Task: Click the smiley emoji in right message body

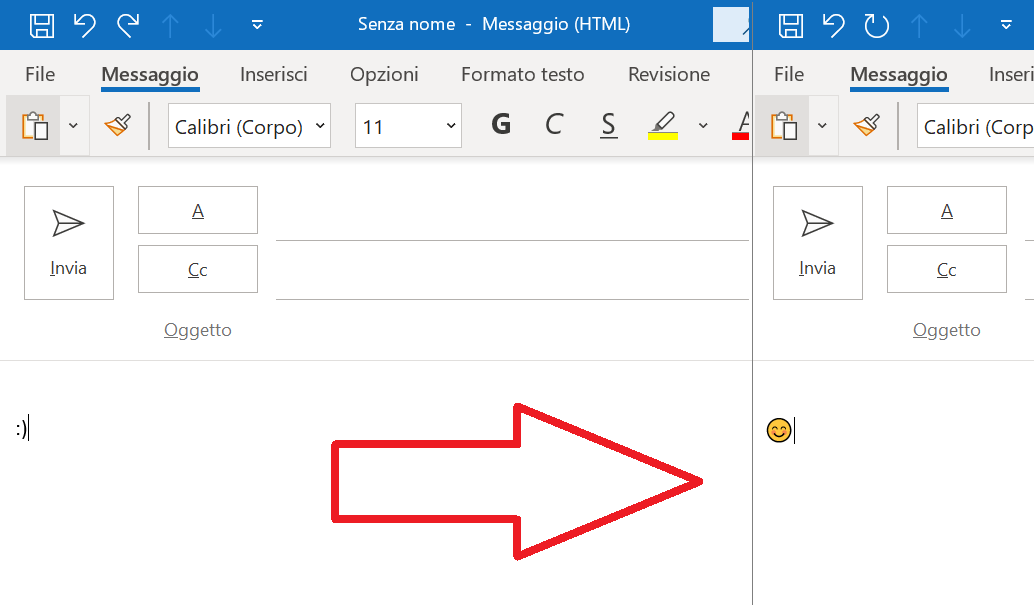Action: pos(779,430)
